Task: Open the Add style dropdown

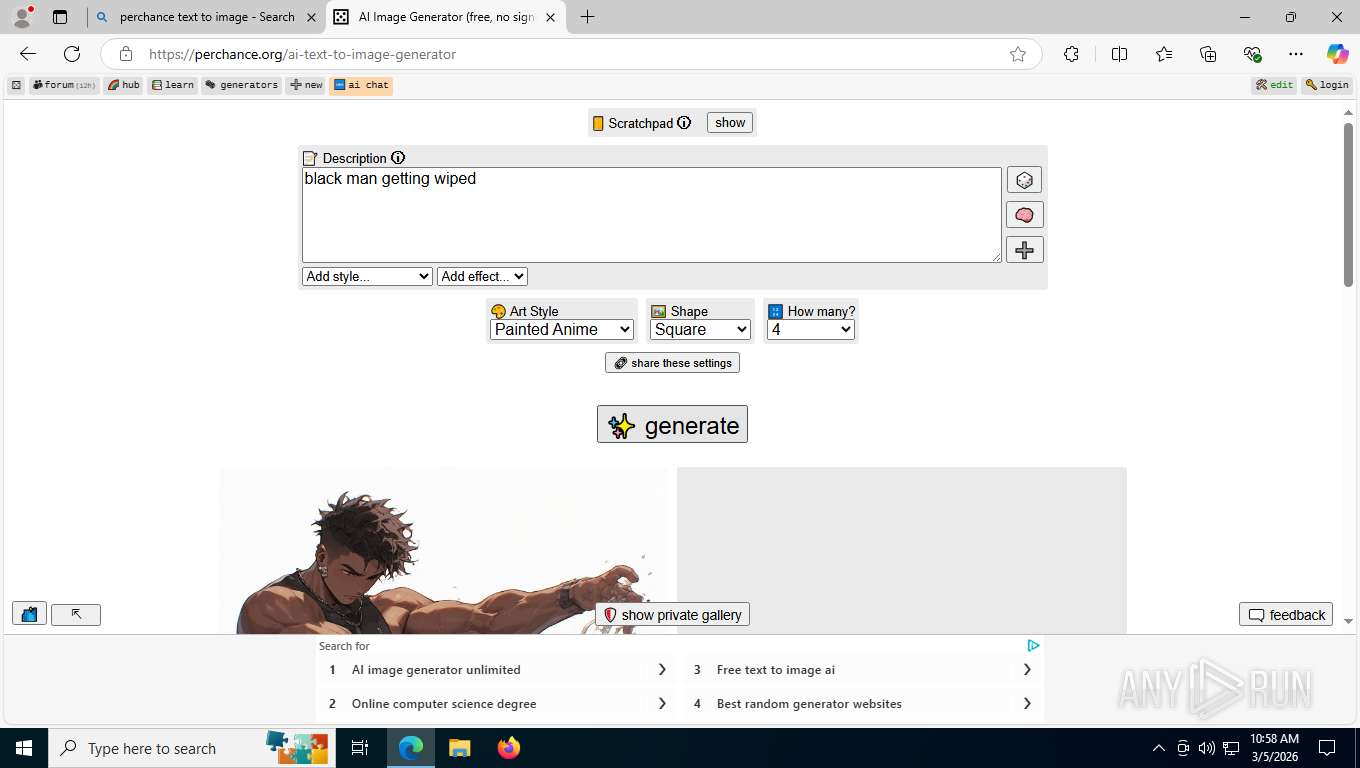Action: pos(367,276)
